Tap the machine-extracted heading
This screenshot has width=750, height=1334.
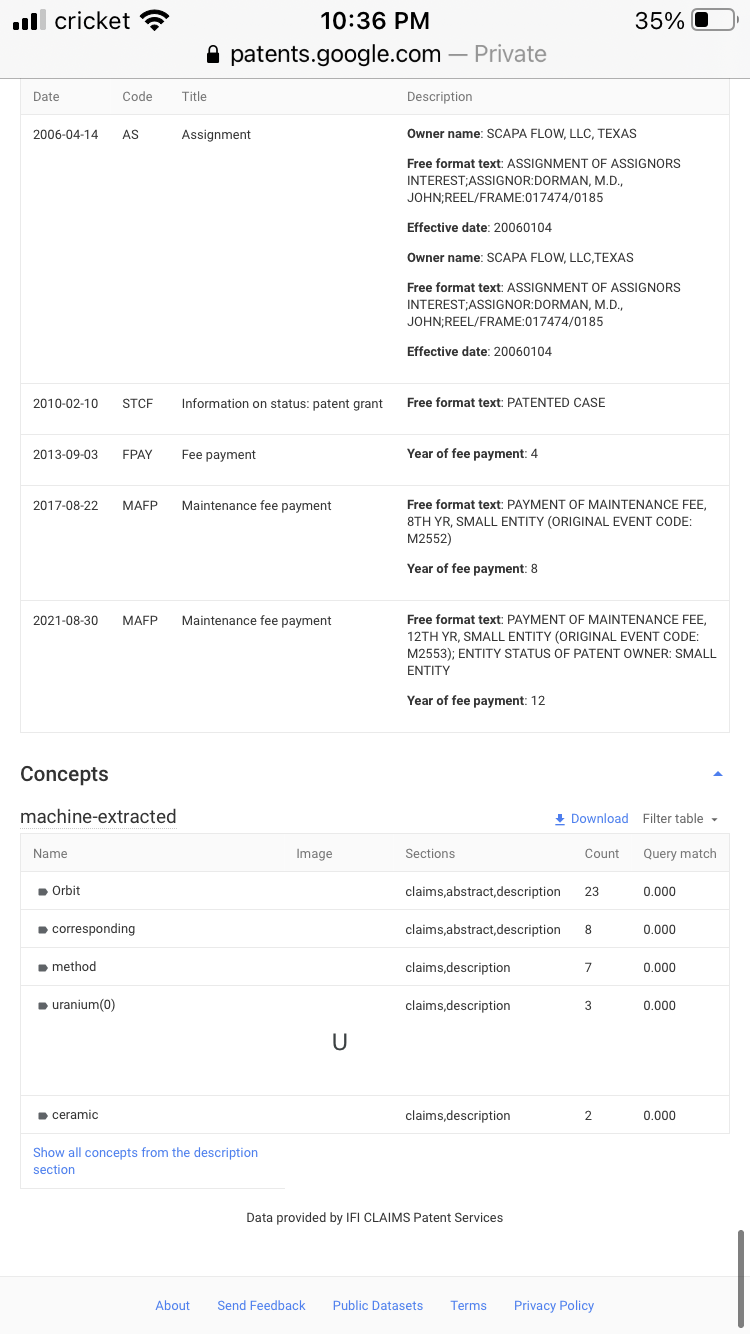[98, 817]
